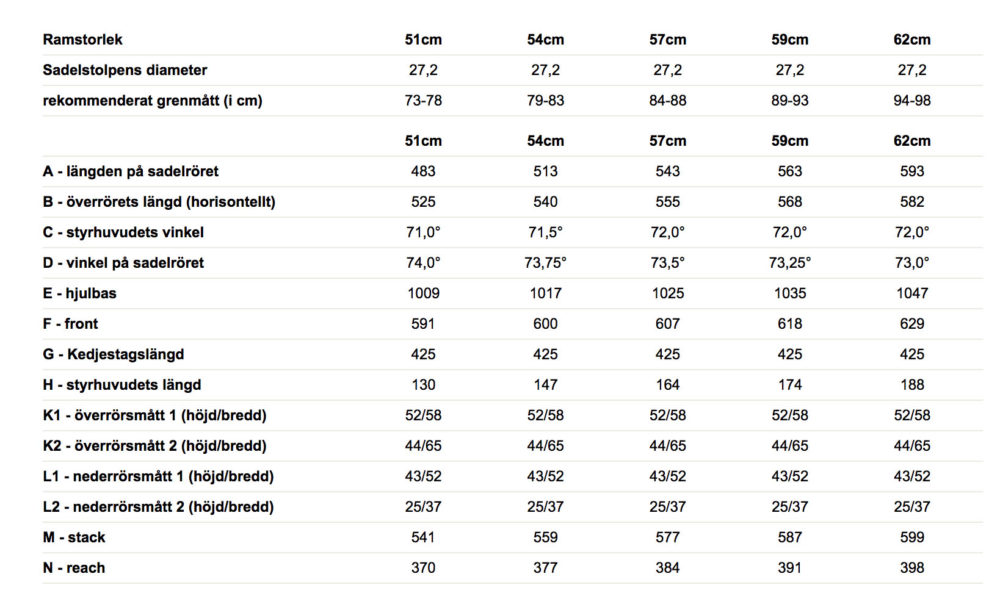Select grenmått value 73-78
The width and height of the screenshot is (1000, 596).
[x=423, y=101]
